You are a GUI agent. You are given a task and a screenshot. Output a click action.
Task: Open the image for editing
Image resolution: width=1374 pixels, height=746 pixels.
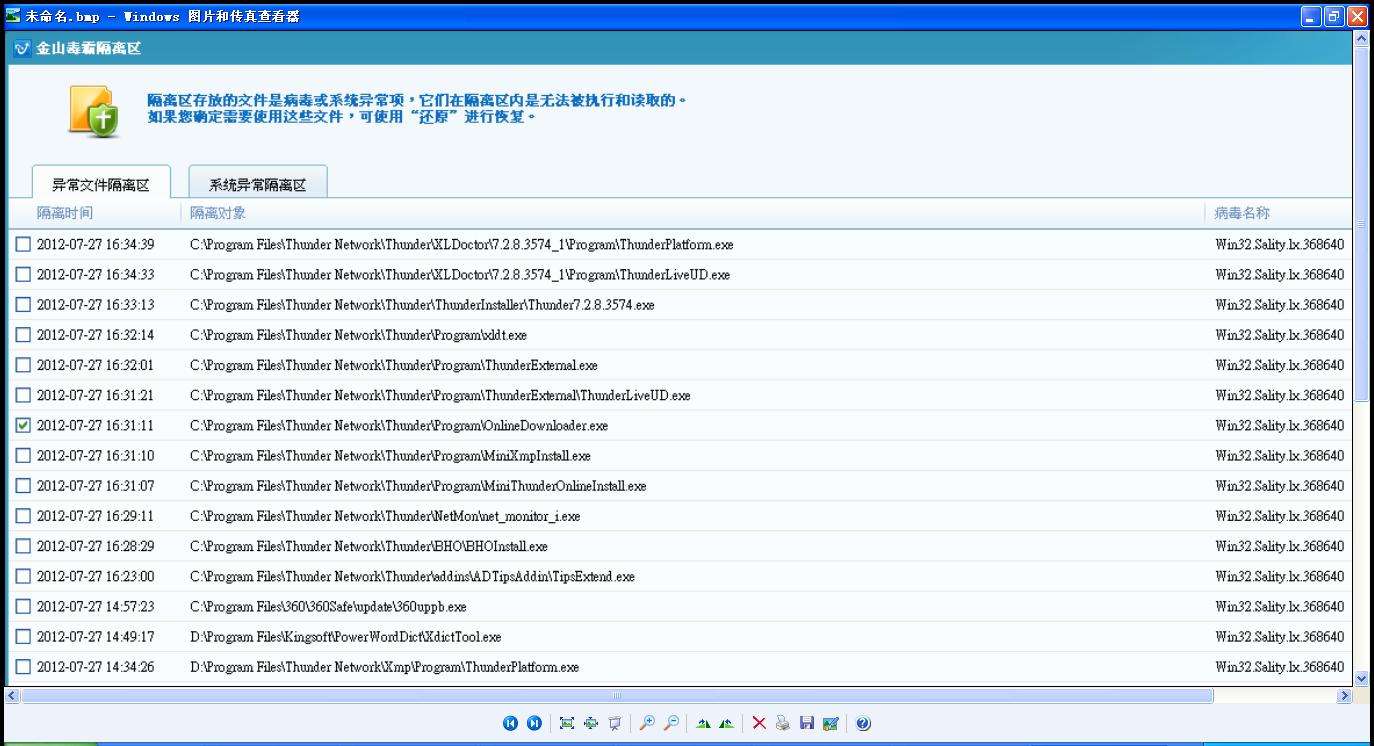click(831, 723)
